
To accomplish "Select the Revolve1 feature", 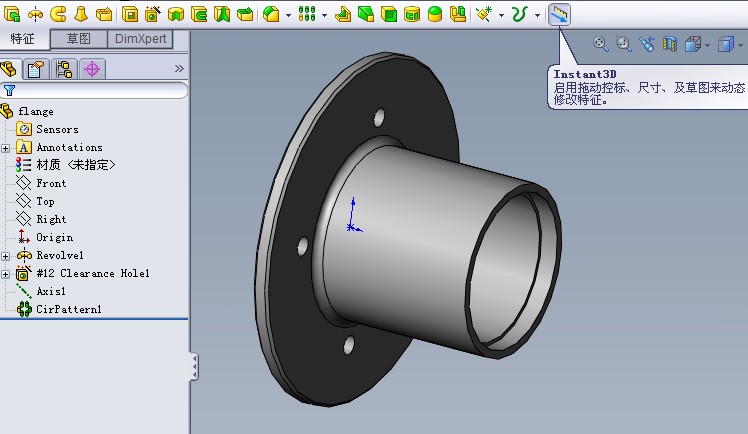I will click(60, 255).
